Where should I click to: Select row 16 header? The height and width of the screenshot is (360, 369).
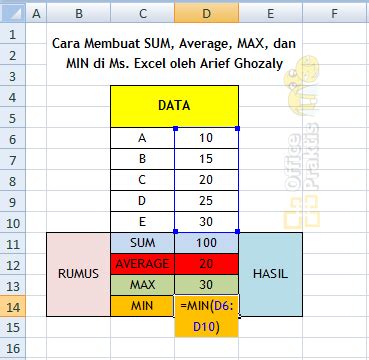pos(12,348)
